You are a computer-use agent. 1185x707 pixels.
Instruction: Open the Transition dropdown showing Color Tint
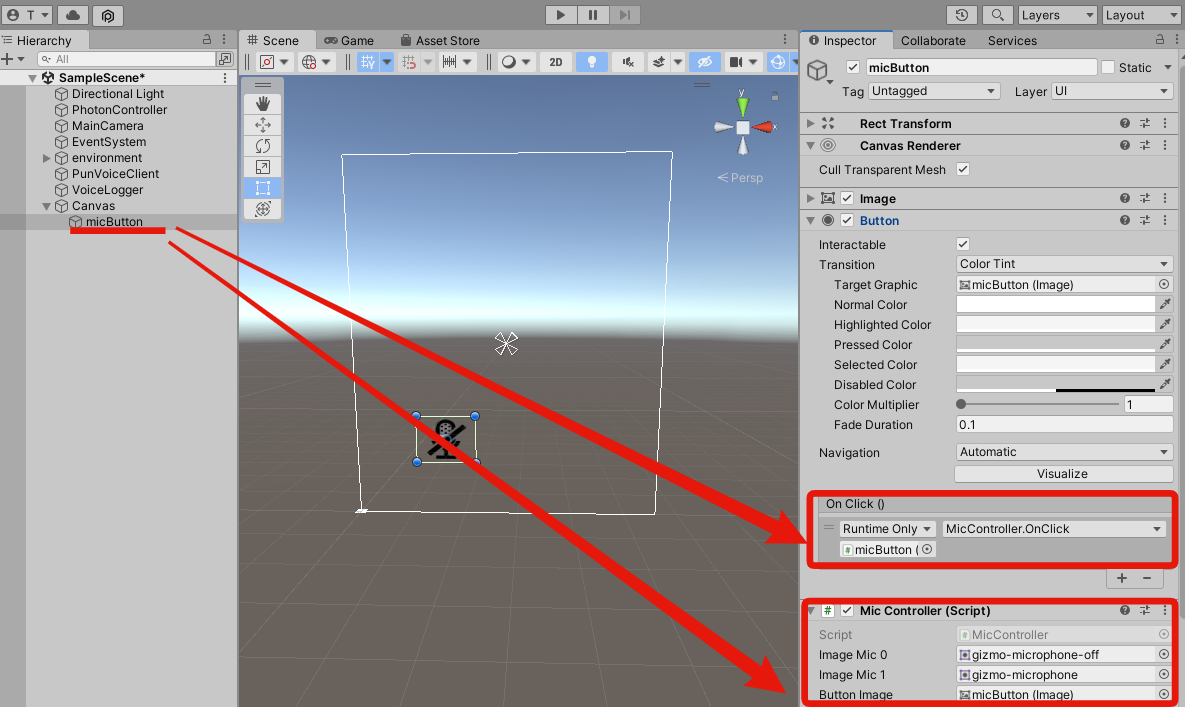pyautogui.click(x=1063, y=263)
